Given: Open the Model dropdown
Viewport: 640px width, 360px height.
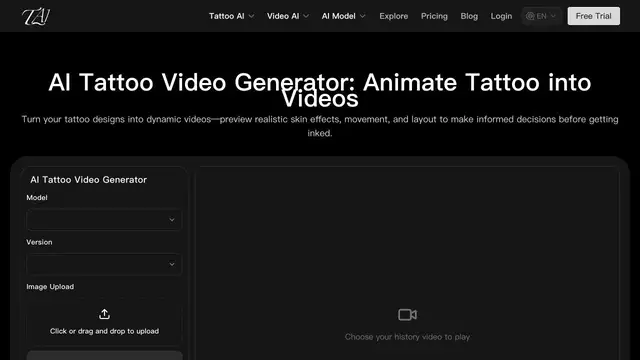Looking at the screenshot, I should [104, 220].
